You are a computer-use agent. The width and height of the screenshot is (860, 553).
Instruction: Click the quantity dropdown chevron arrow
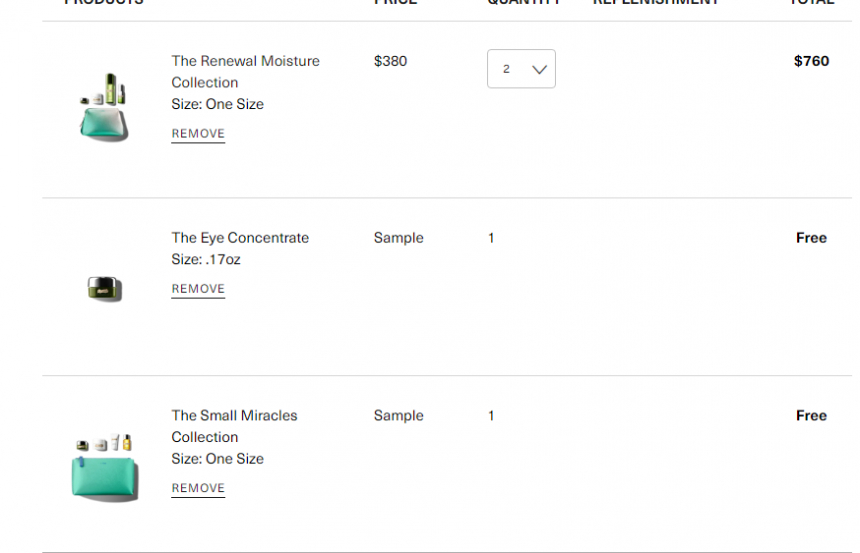click(x=540, y=69)
